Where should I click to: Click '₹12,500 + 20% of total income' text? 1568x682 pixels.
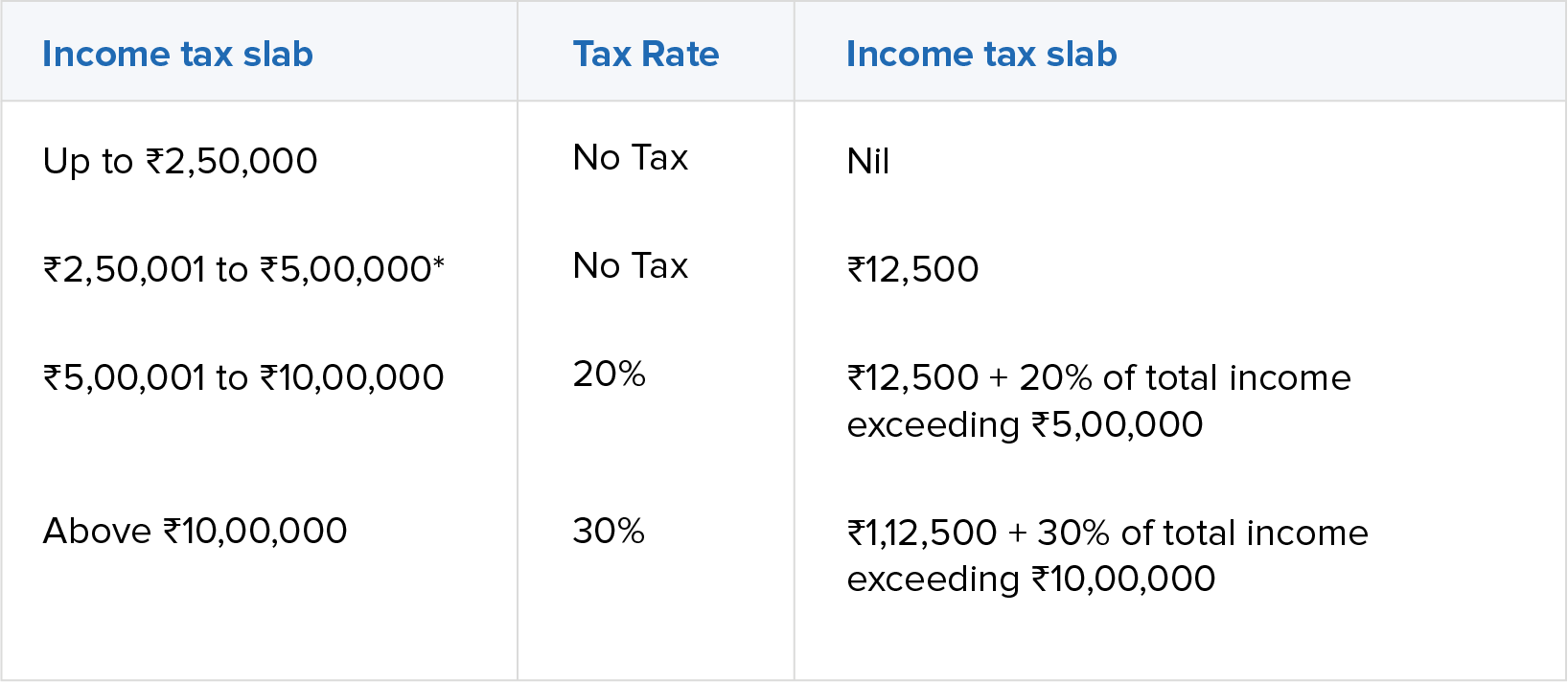(1098, 378)
